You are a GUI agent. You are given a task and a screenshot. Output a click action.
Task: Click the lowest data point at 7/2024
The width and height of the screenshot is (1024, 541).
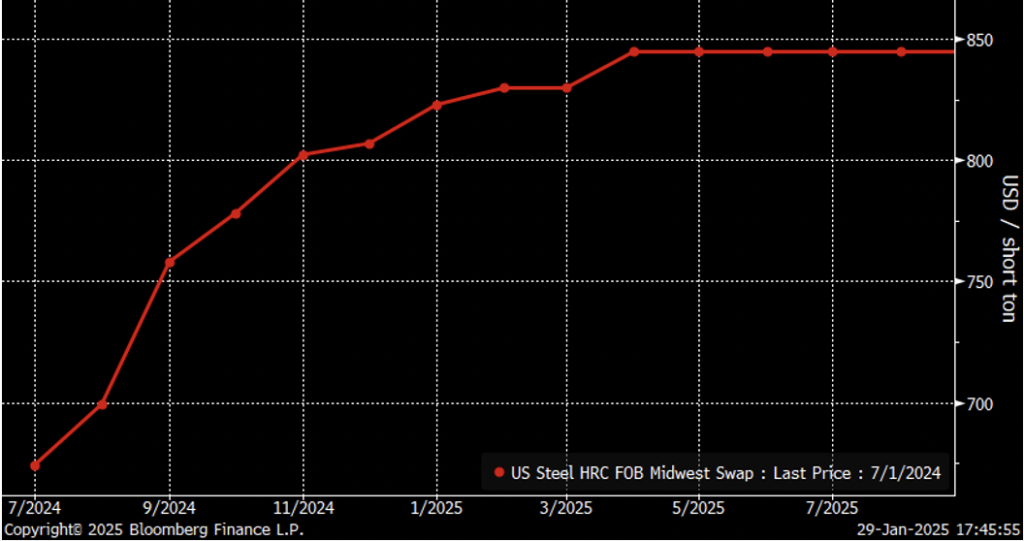(35, 465)
